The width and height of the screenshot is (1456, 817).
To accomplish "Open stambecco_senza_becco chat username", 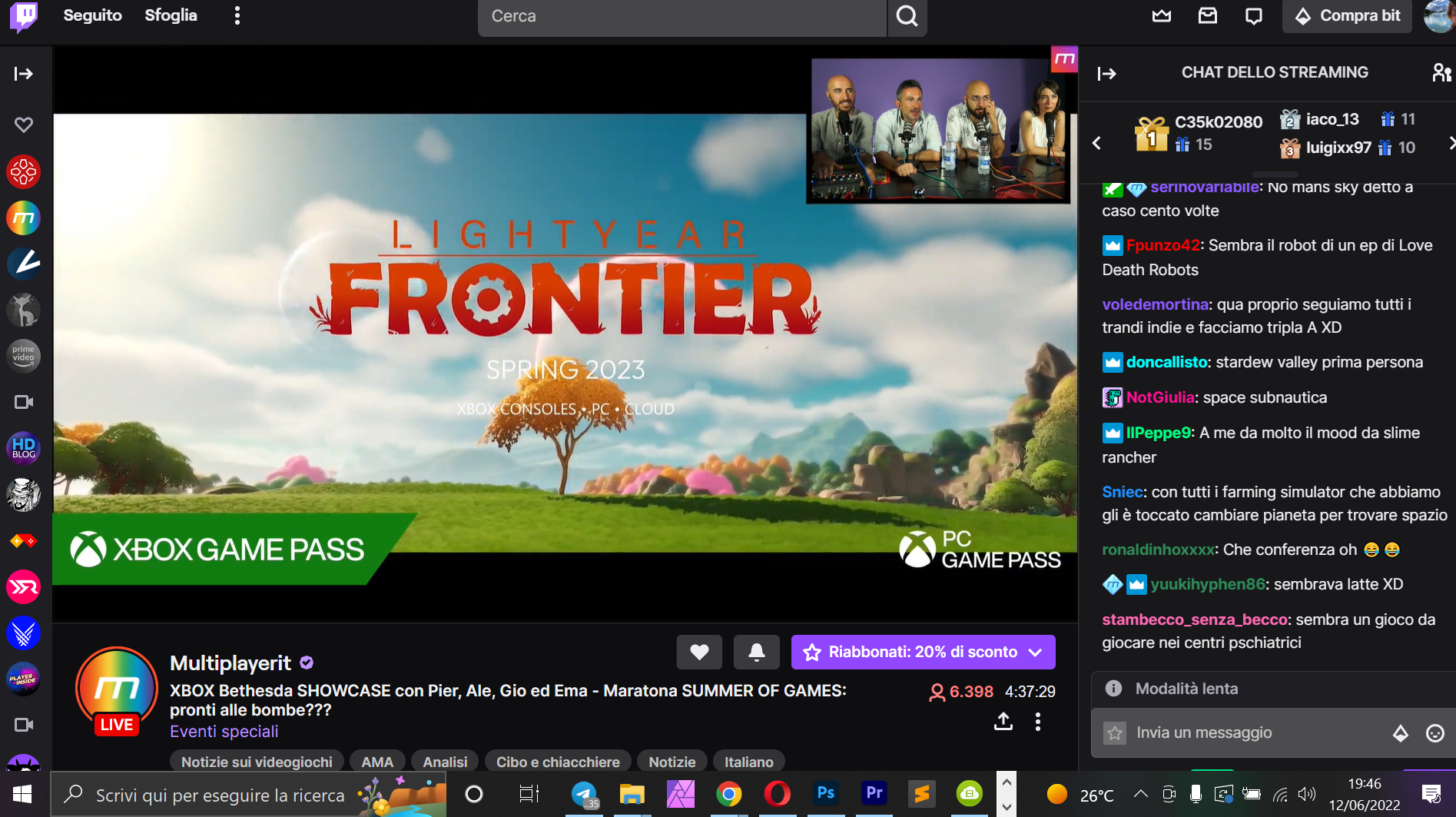I will pos(1195,619).
